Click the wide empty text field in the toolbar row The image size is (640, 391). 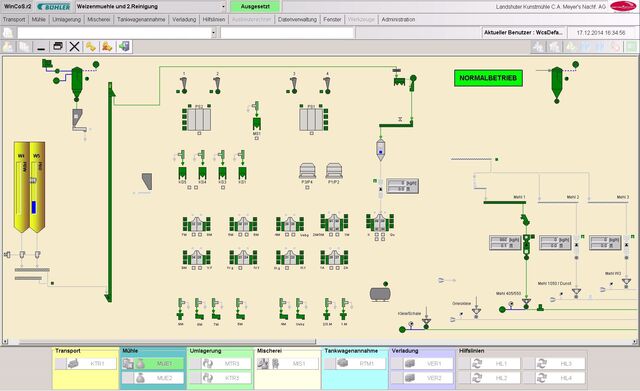[287, 33]
